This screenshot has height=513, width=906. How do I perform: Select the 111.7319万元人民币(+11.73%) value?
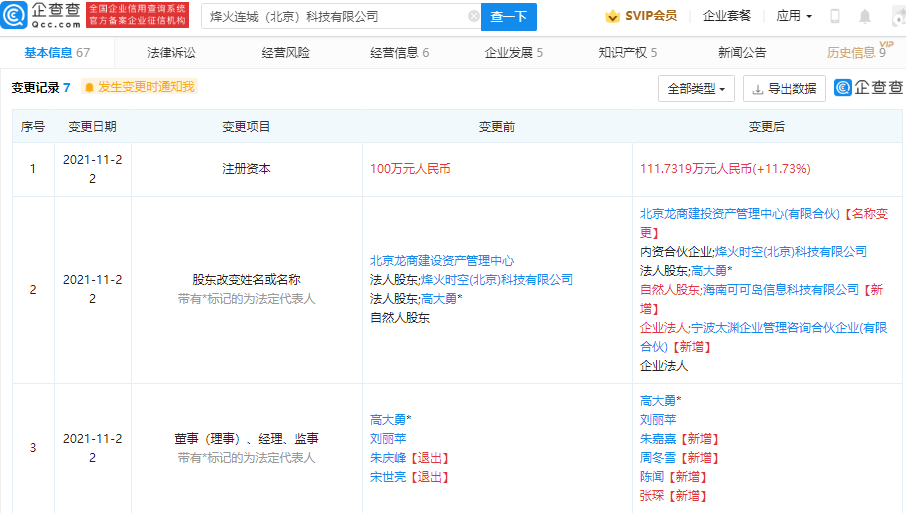pyautogui.click(x=725, y=169)
